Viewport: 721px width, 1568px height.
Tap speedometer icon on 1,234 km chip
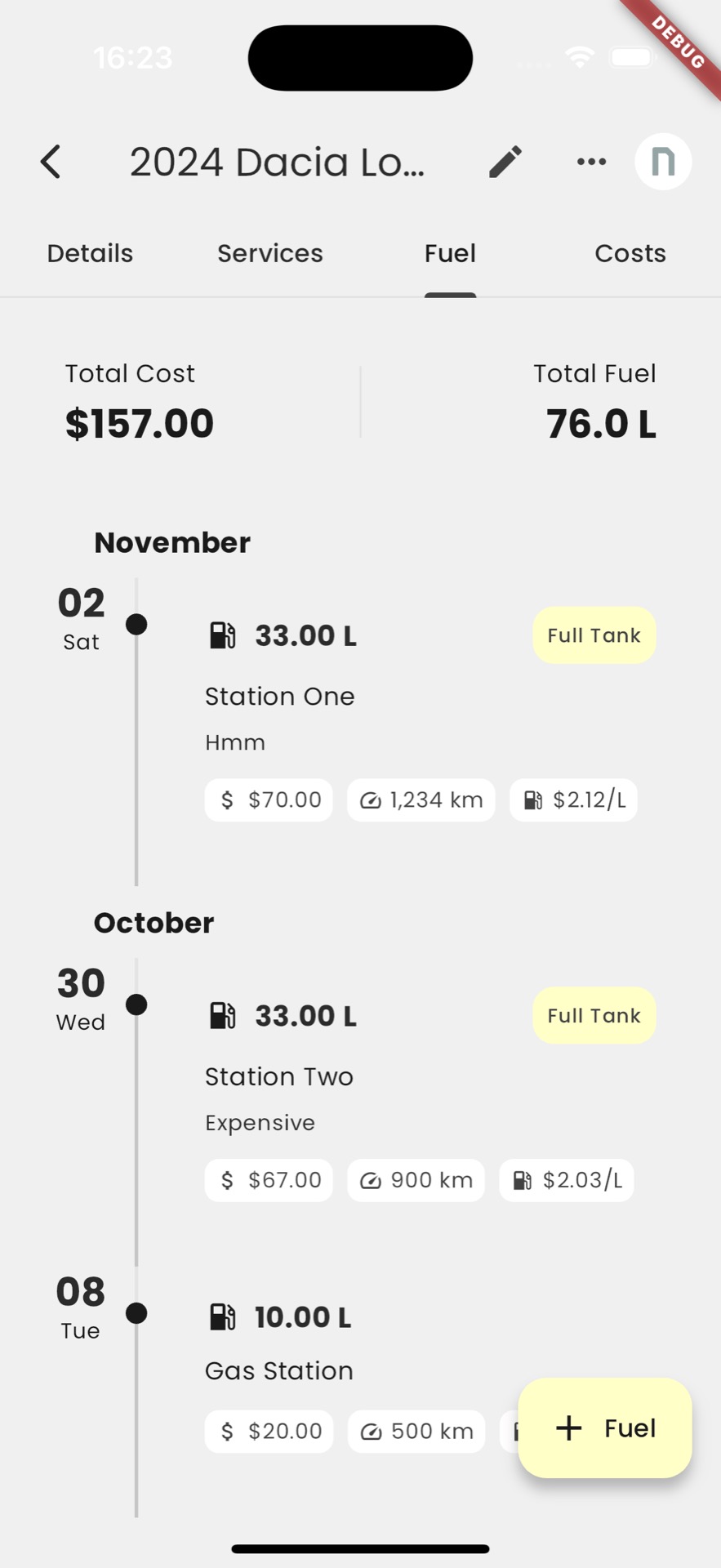point(371,800)
